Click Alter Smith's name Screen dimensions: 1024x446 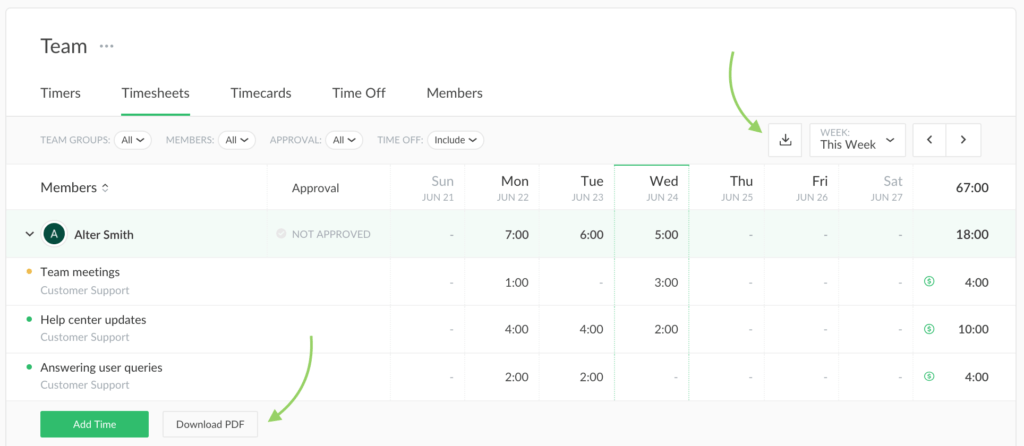coord(104,234)
